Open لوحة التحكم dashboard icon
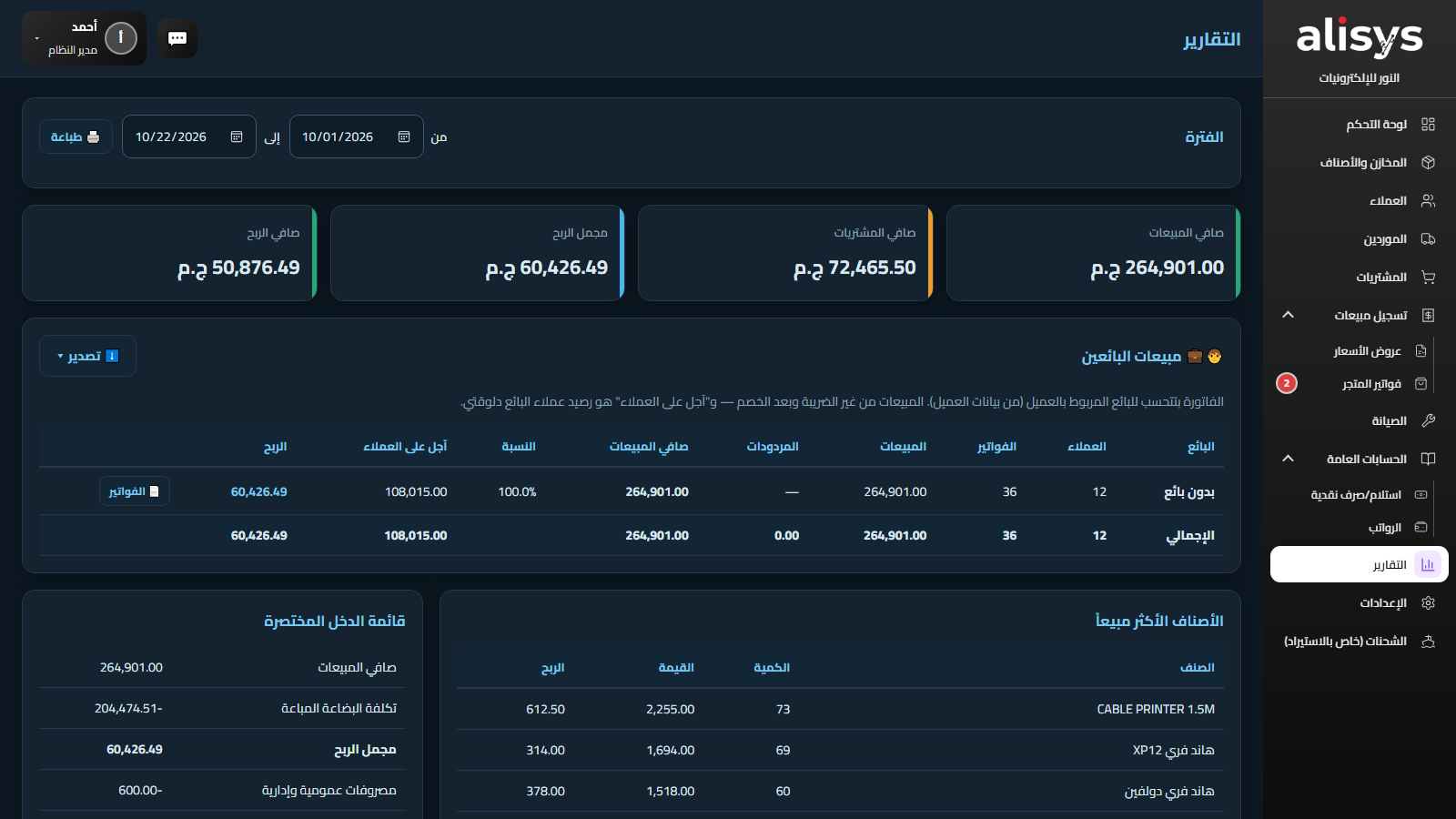Image resolution: width=1456 pixels, height=819 pixels. (x=1428, y=124)
